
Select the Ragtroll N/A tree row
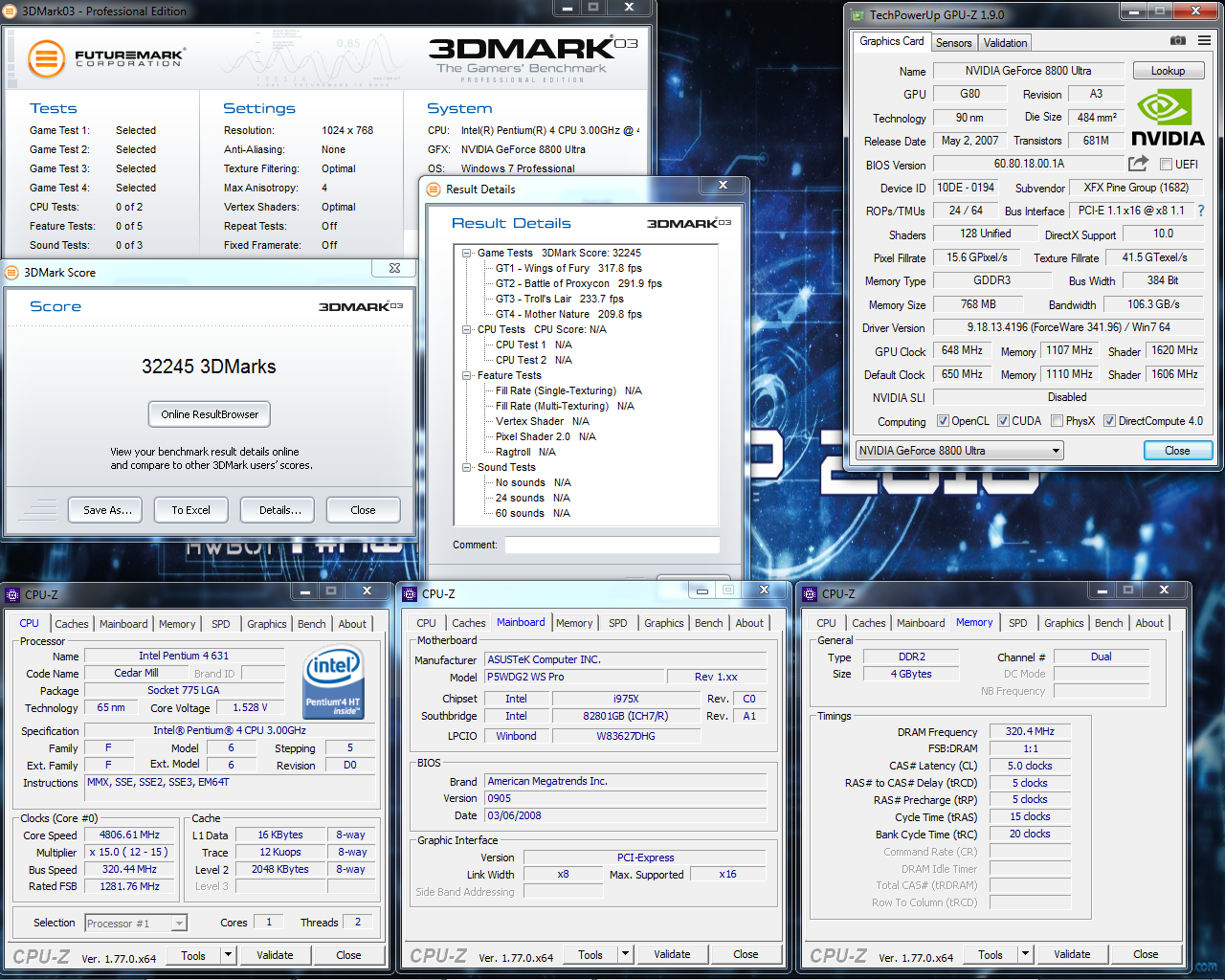[525, 453]
